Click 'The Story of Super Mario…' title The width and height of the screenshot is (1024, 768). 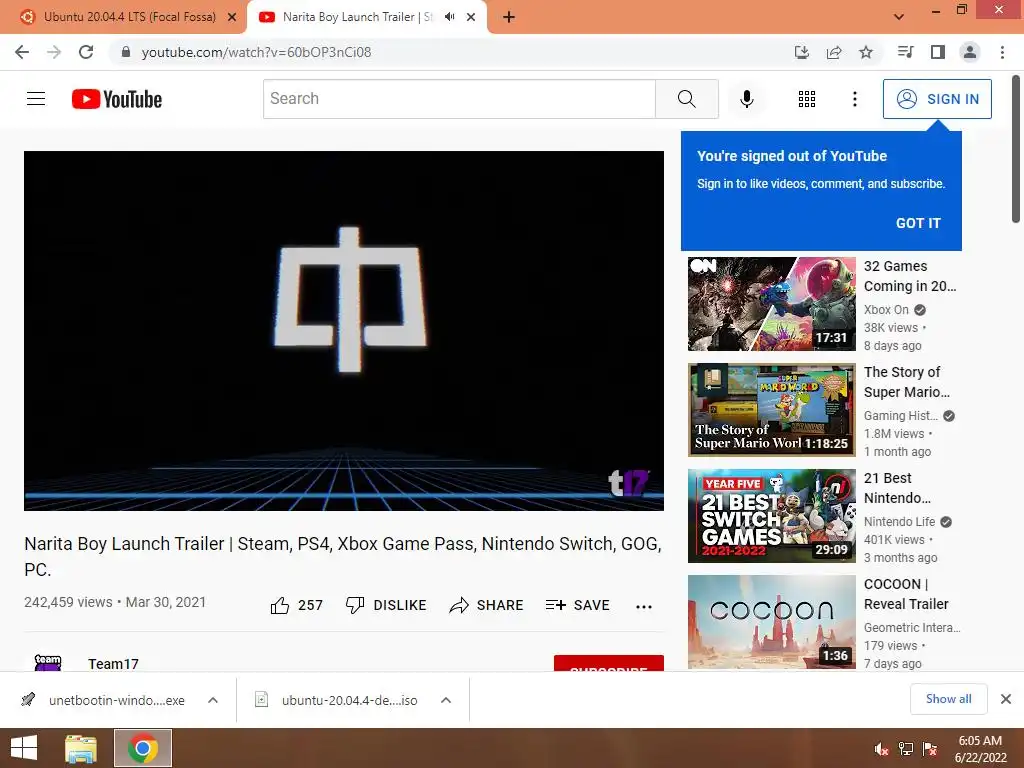(x=906, y=382)
